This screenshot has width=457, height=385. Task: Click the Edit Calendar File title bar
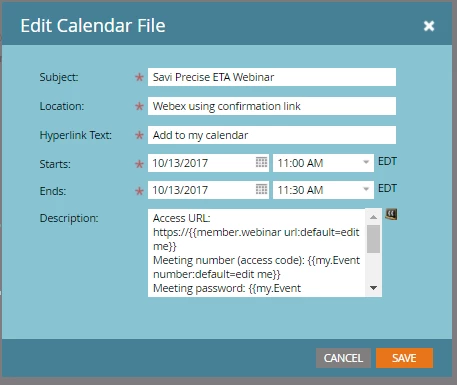coord(227,25)
